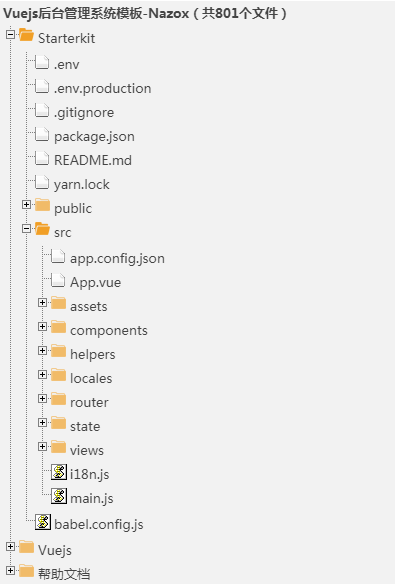Expand the views folder node
Viewport: 395px width, 584px height.
(42, 446)
